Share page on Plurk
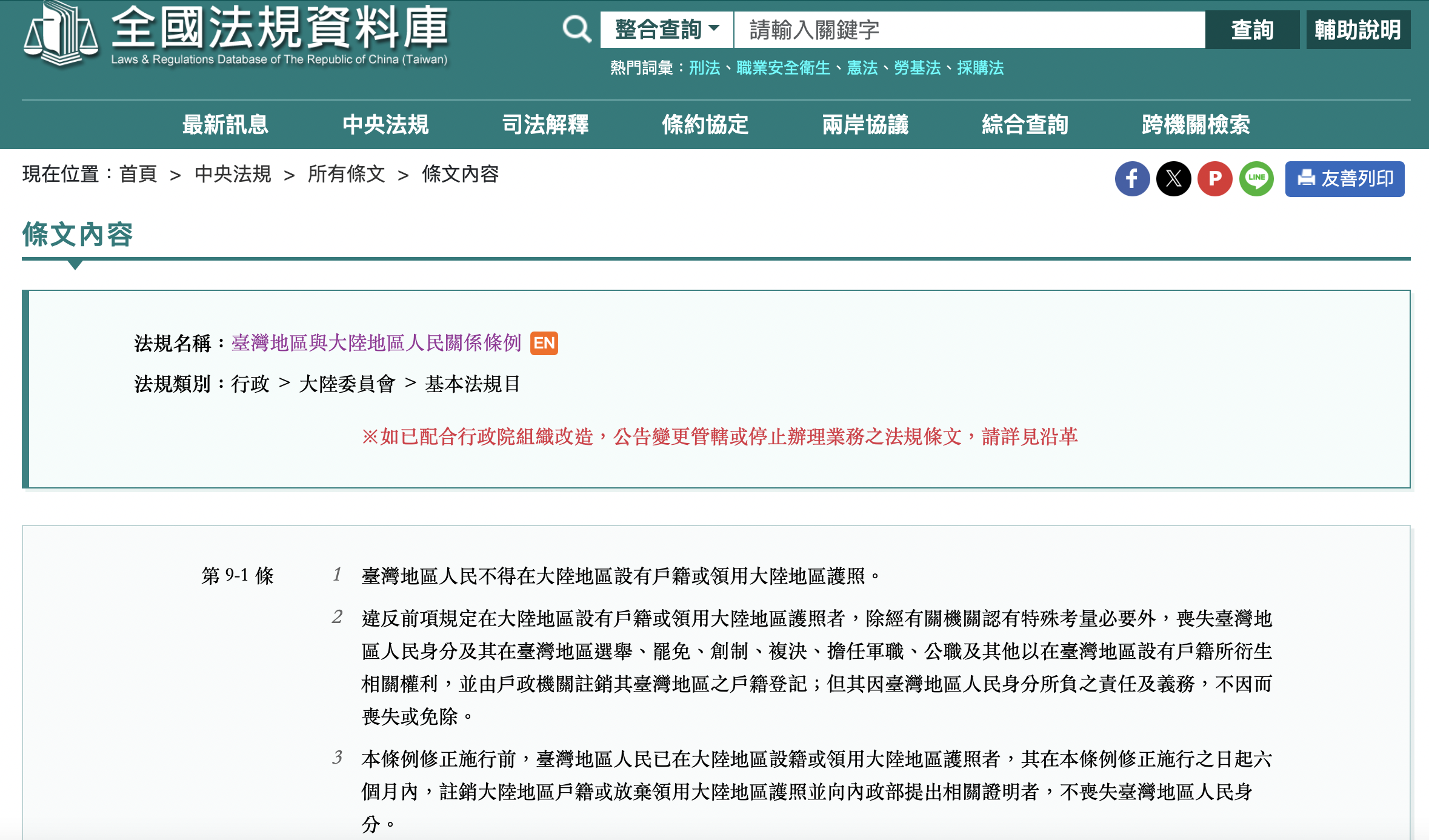 [1215, 179]
